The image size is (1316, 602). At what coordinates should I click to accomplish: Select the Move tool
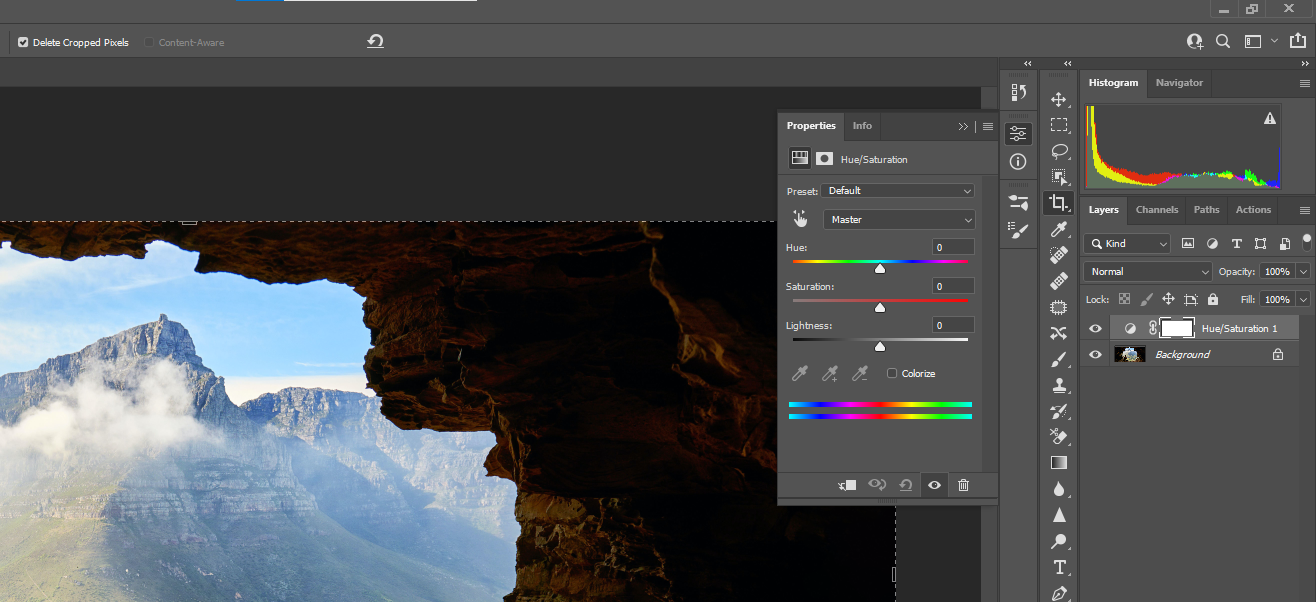pos(1059,99)
